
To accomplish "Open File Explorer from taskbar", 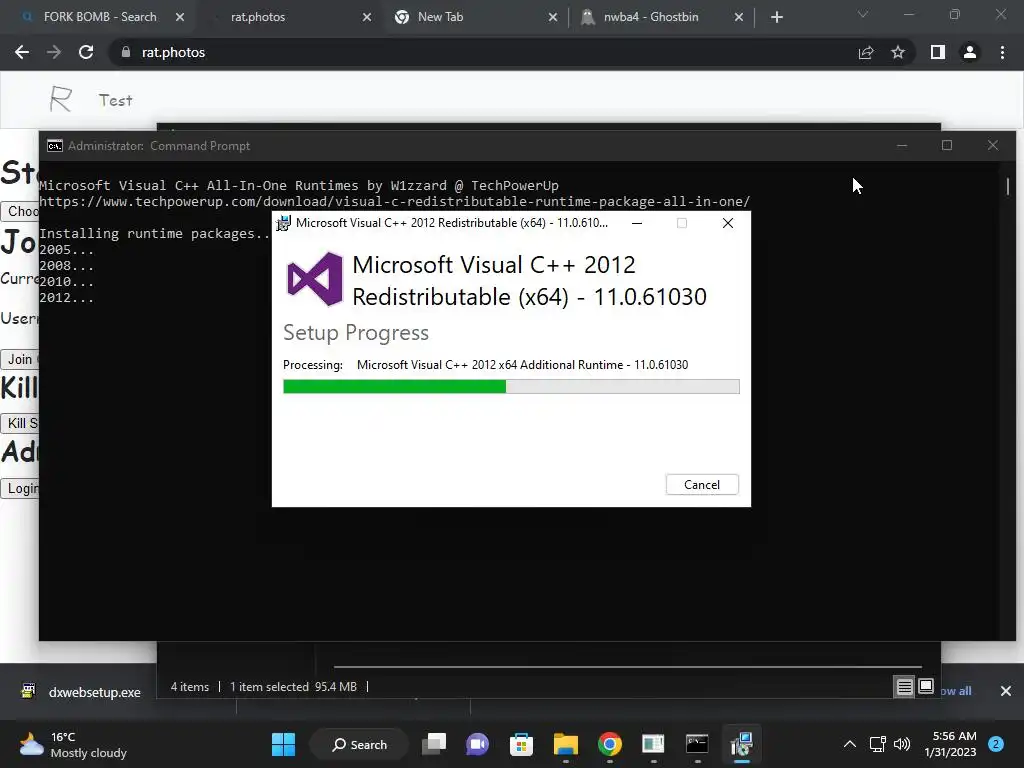I will pyautogui.click(x=566, y=744).
